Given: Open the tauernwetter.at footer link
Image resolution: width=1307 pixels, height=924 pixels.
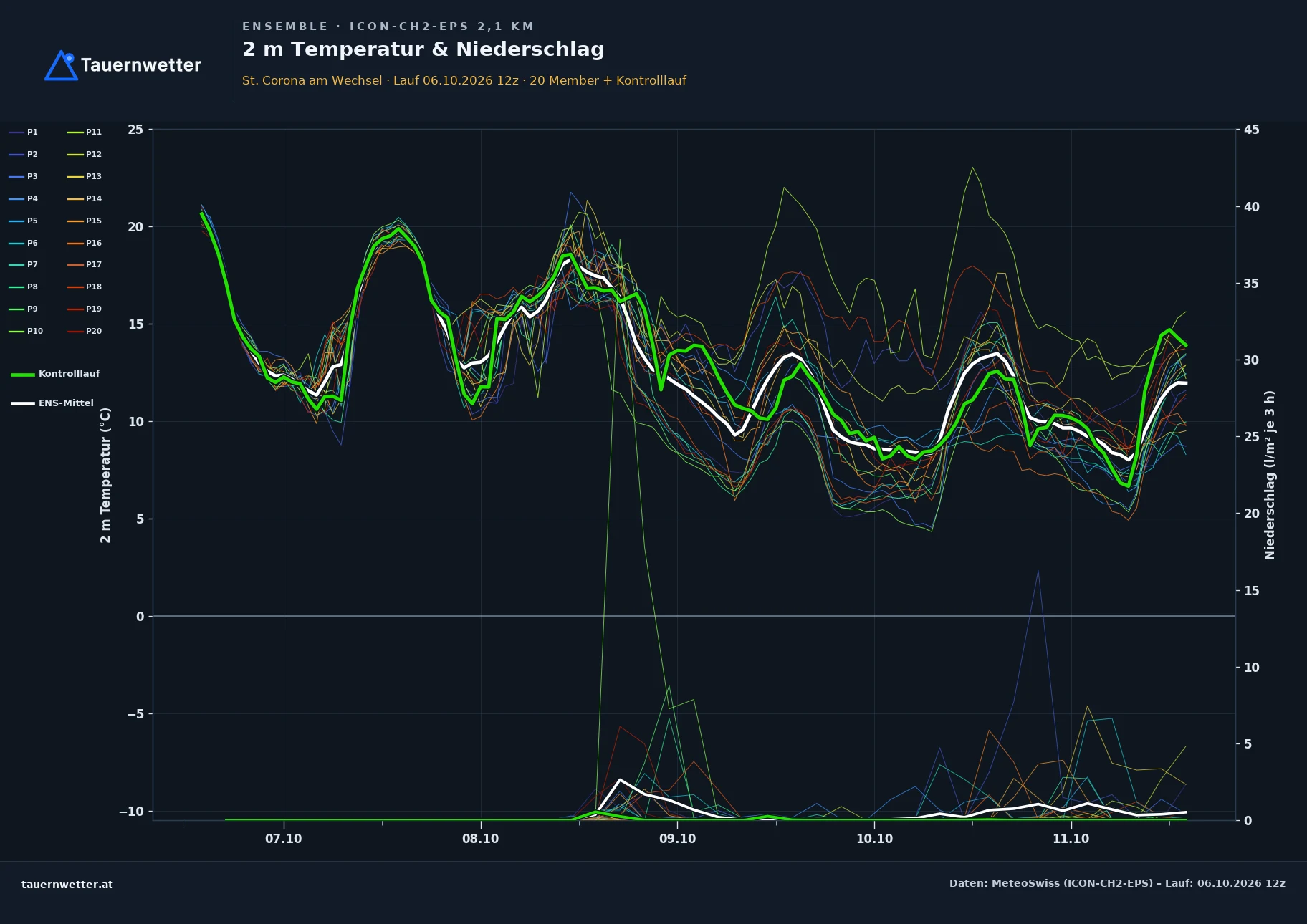Looking at the screenshot, I should [67, 885].
